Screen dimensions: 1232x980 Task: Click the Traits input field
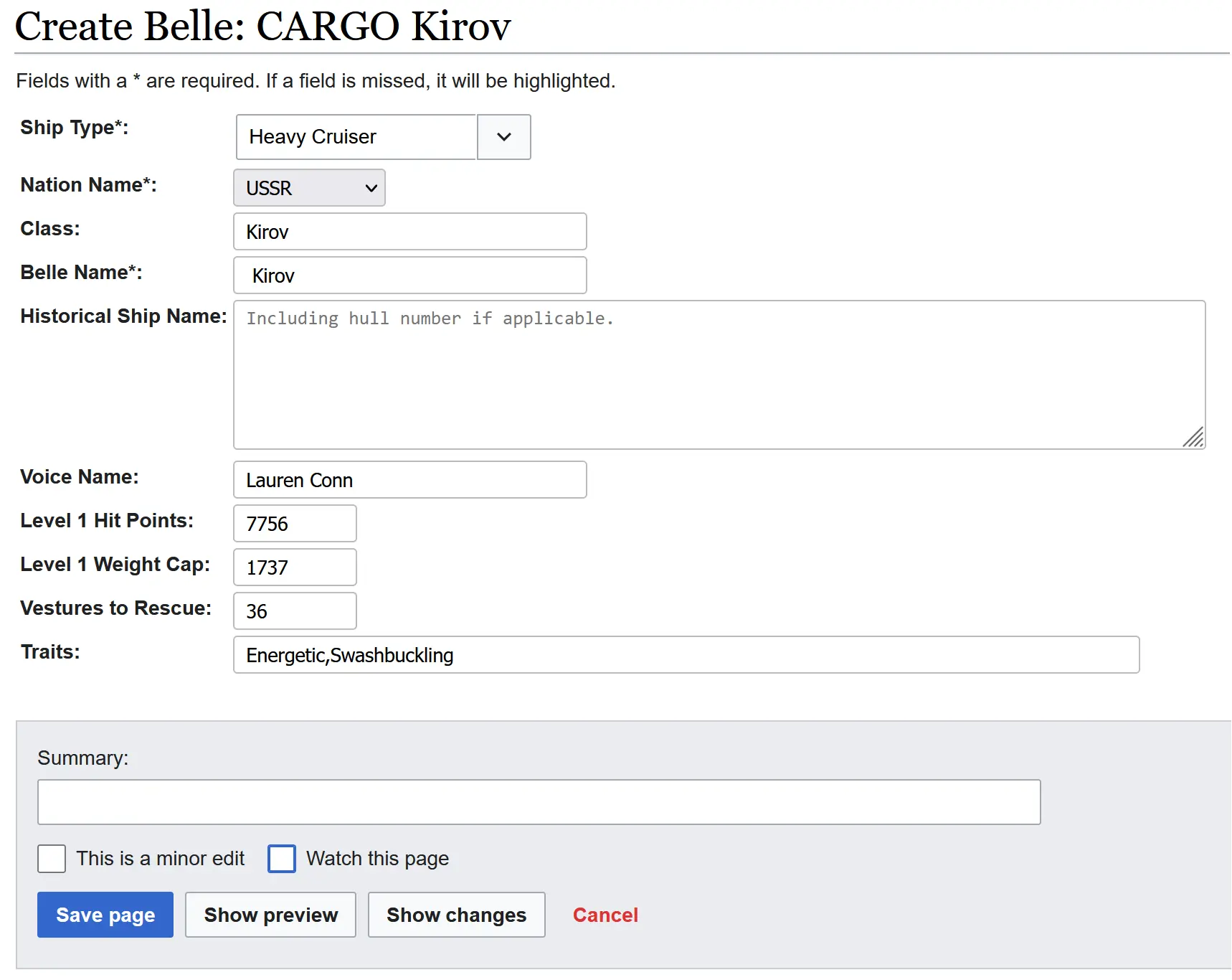[686, 655]
